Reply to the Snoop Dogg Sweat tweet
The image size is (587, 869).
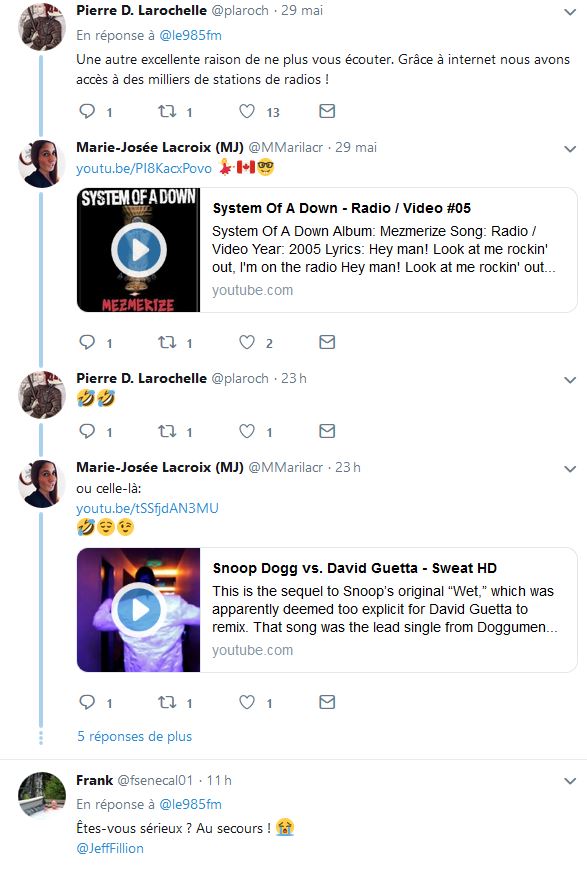pyautogui.click(x=87, y=702)
